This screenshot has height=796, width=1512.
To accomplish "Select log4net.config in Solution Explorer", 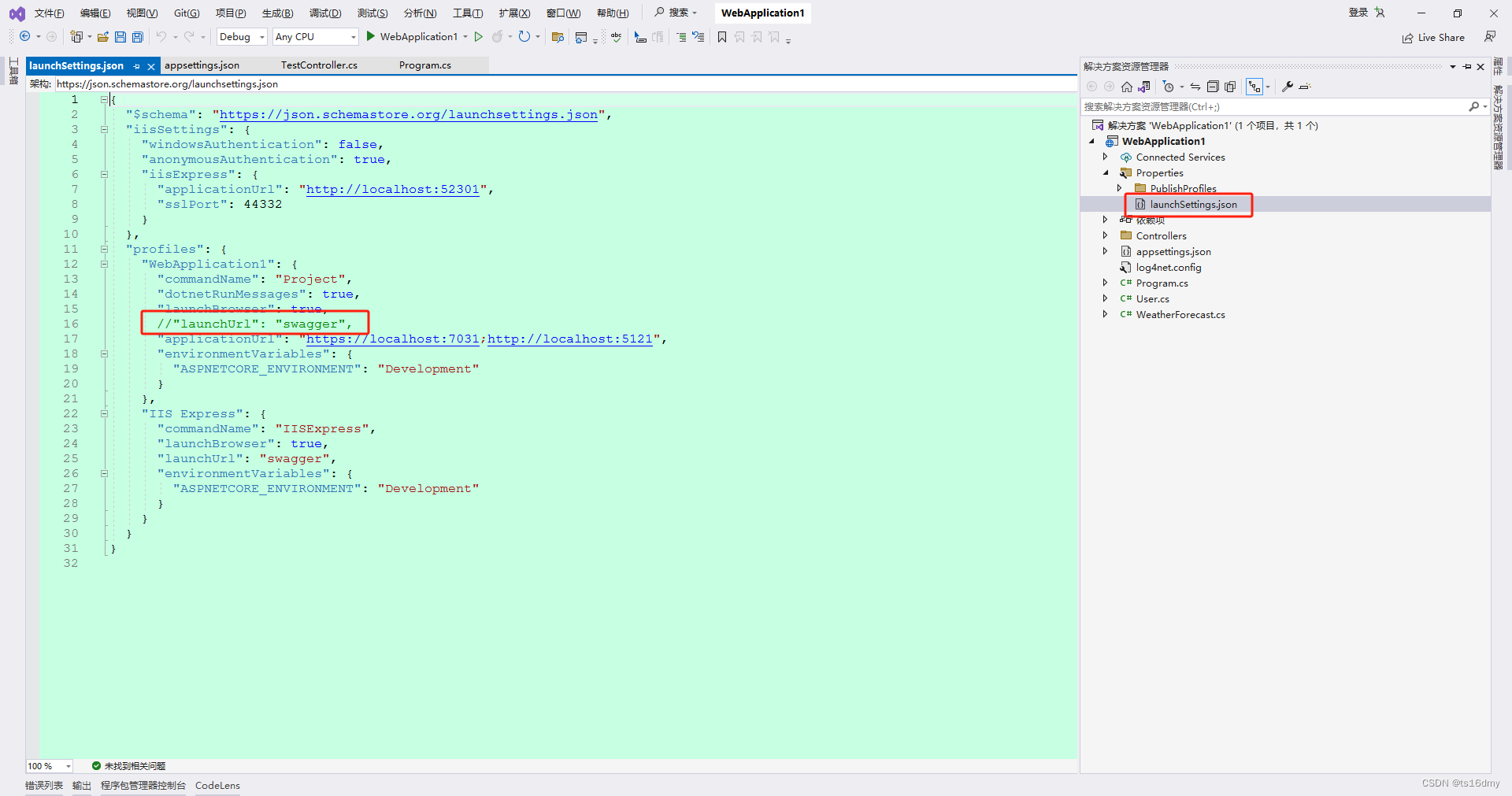I will (1169, 268).
